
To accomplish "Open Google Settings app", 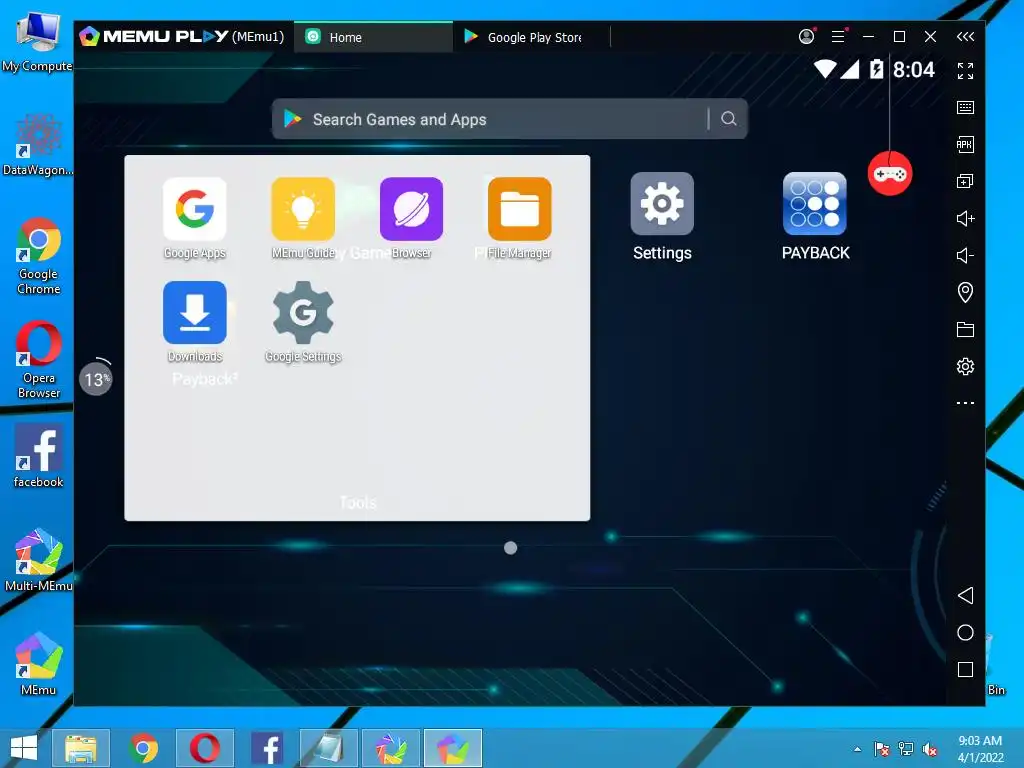I will (303, 312).
